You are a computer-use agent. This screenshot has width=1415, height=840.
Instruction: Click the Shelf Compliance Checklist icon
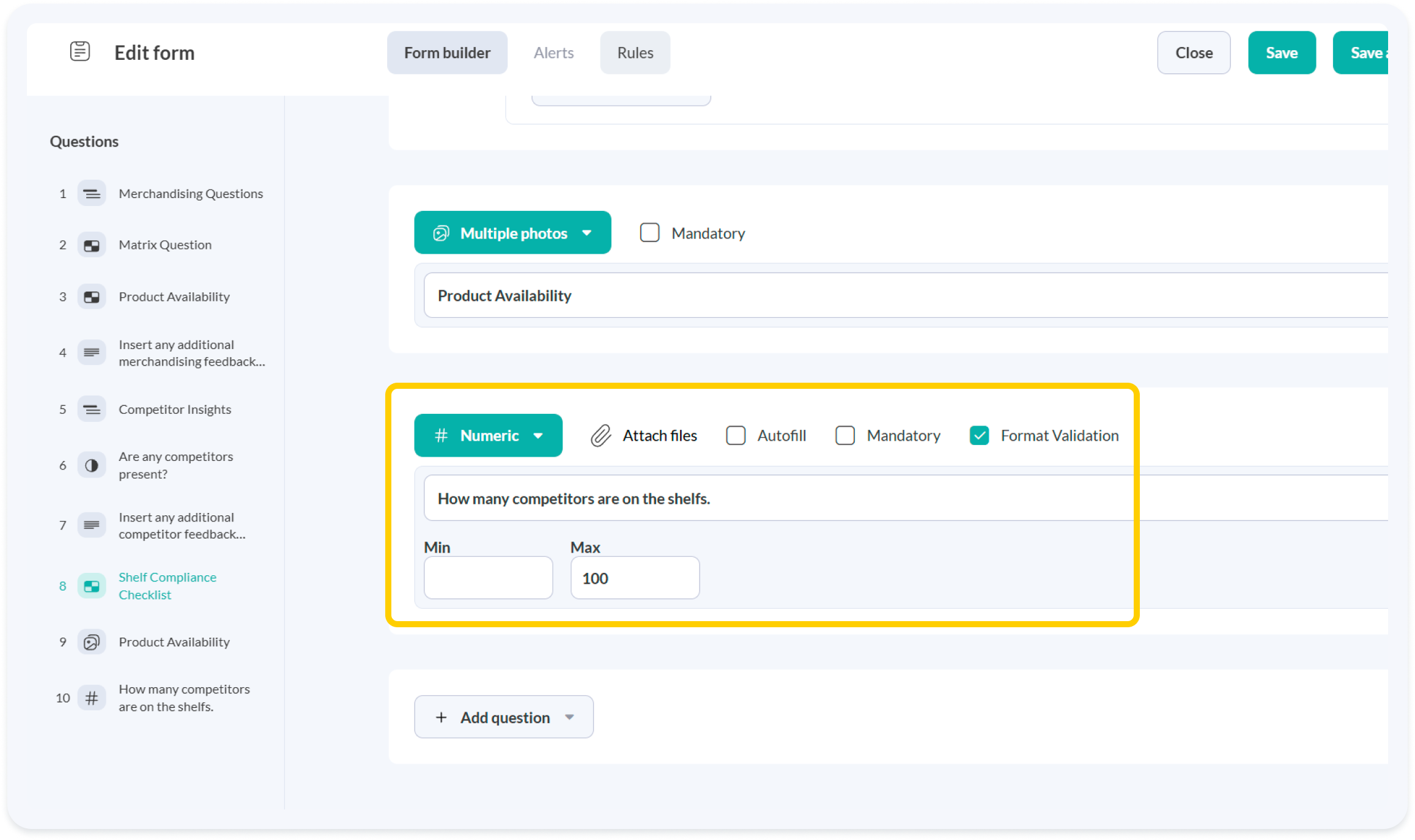coord(92,586)
